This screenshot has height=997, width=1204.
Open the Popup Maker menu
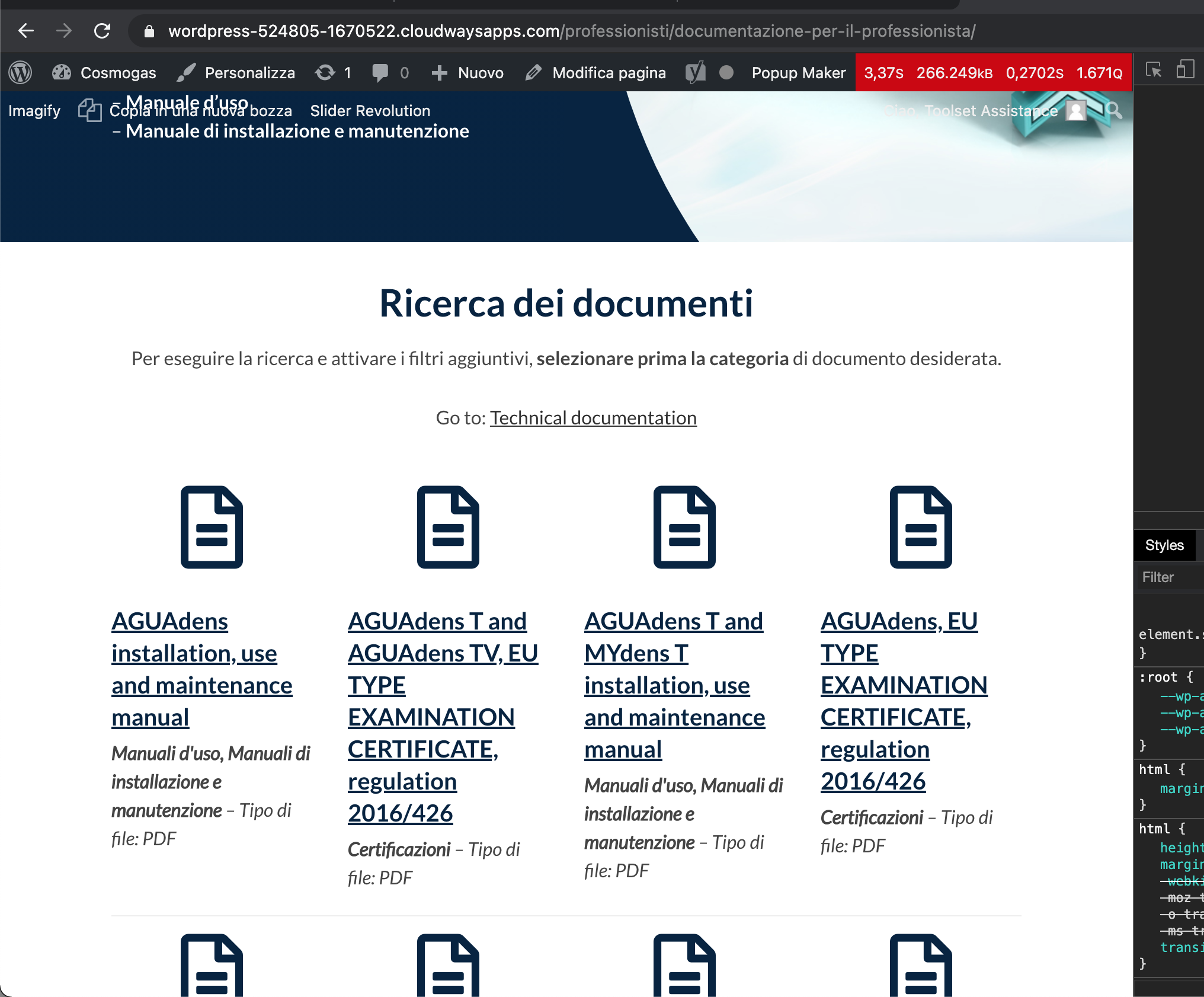pyautogui.click(x=798, y=73)
